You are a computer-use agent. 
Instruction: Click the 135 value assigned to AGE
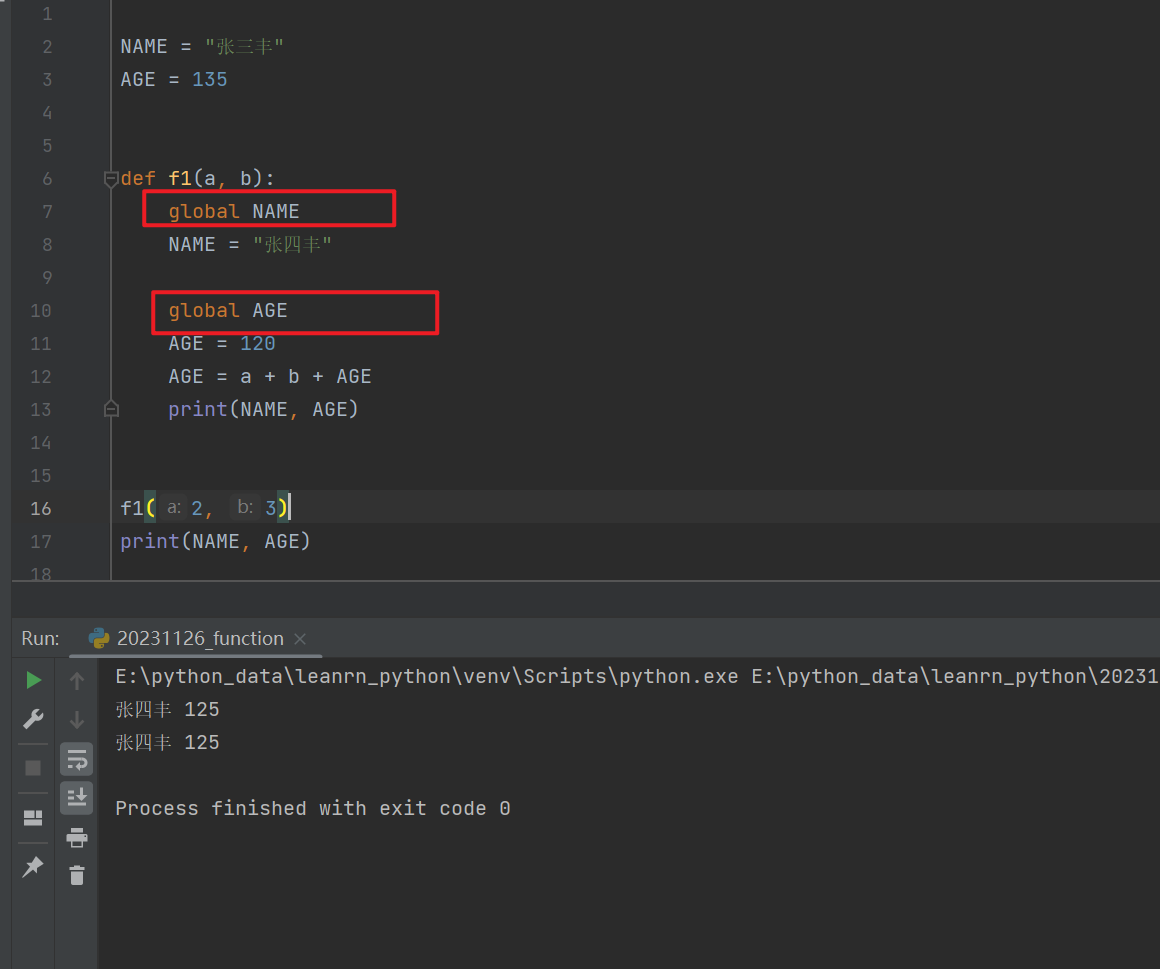tap(210, 79)
